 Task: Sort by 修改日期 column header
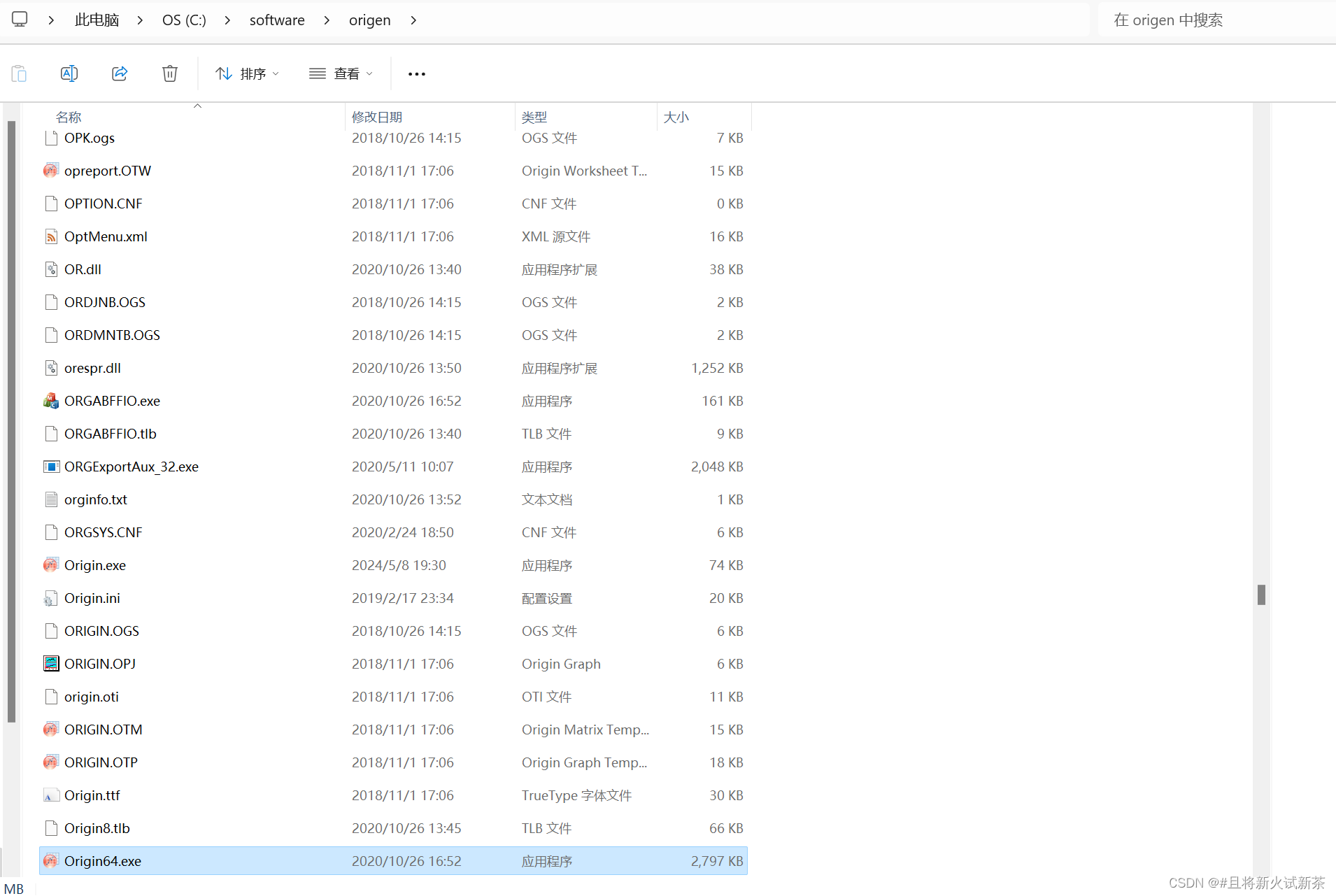tap(377, 117)
